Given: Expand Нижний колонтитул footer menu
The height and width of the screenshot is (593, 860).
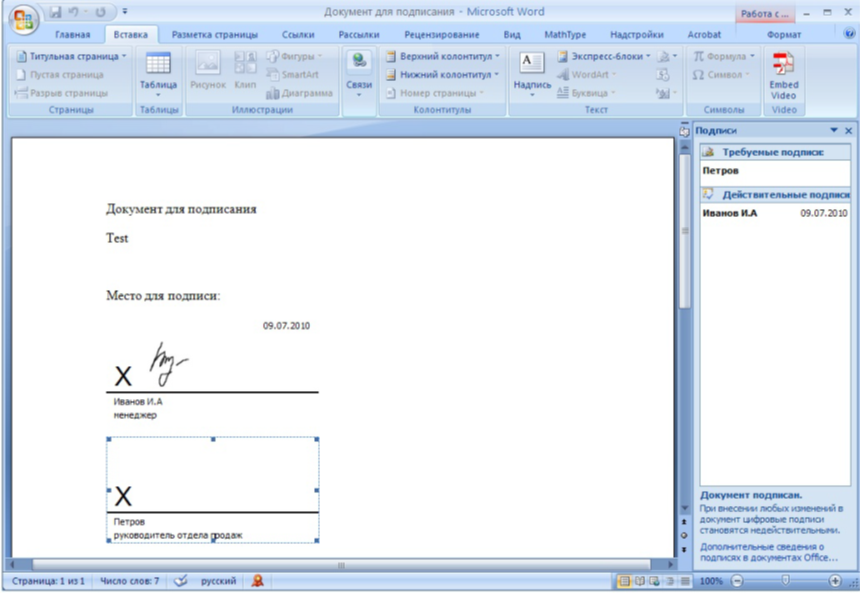Looking at the screenshot, I should pyautogui.click(x=443, y=75).
